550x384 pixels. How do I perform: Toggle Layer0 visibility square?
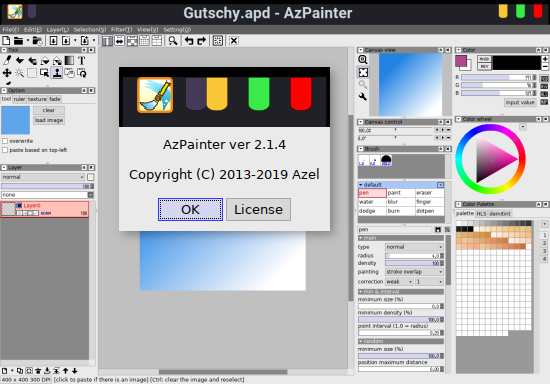[20, 206]
